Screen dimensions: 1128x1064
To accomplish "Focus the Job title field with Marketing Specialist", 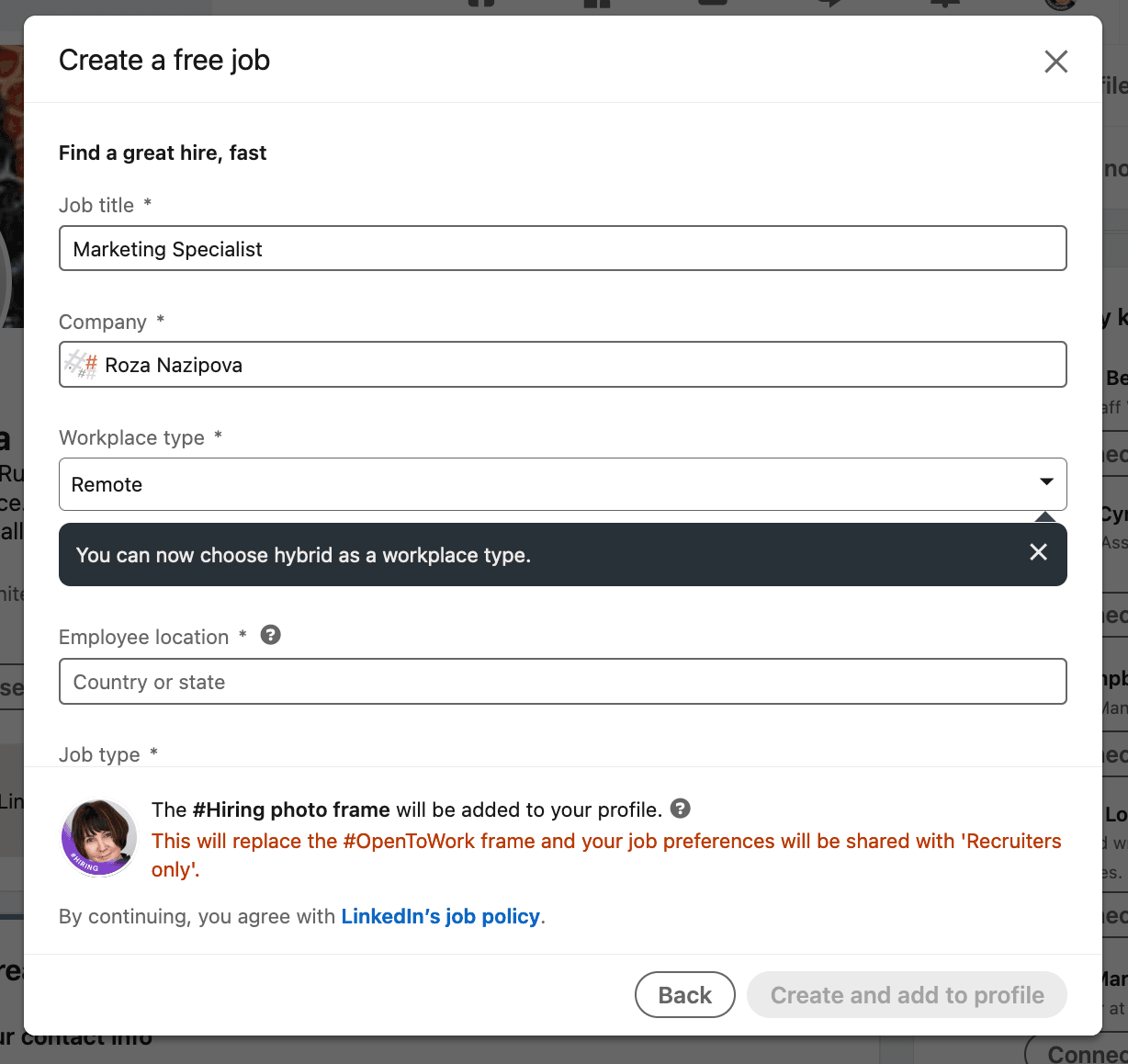I will [x=562, y=248].
